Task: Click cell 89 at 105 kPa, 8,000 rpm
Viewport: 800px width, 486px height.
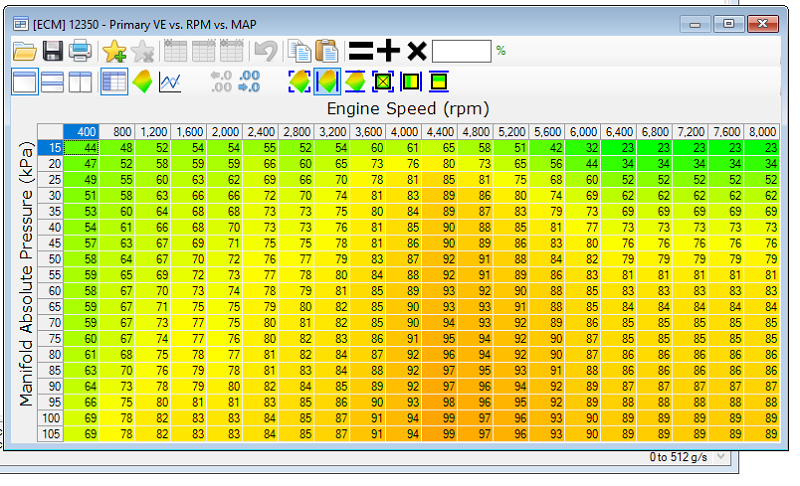Action: pos(762,434)
